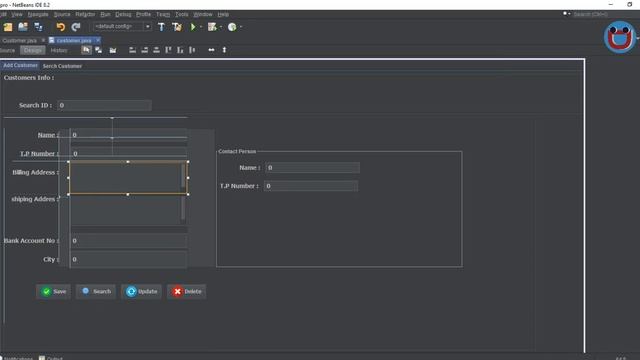Click the Search button
This screenshot has width=640, height=360.
click(x=96, y=291)
